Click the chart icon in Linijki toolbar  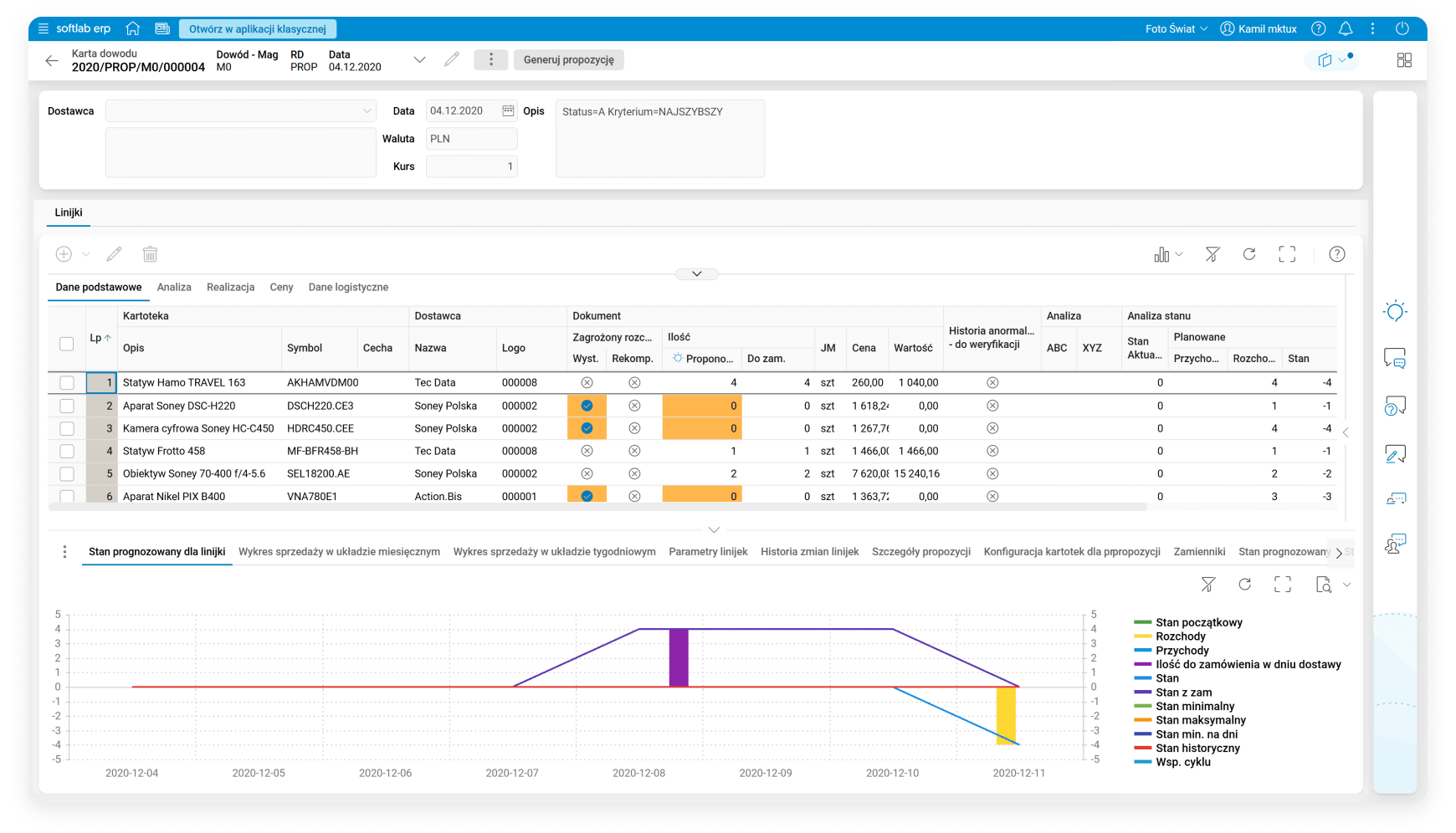tap(1161, 254)
